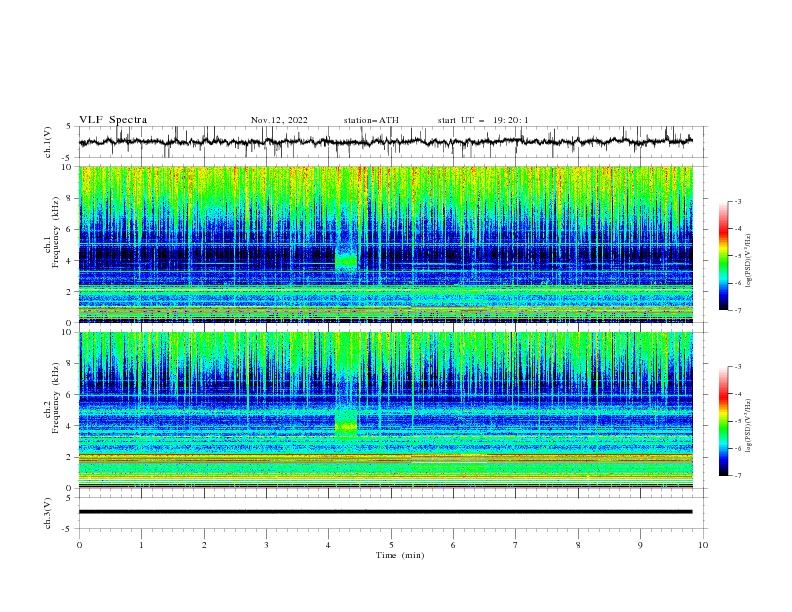
Task: Click the ch.1 "Frequency (kHz)" axis title
Action: (x=56, y=232)
